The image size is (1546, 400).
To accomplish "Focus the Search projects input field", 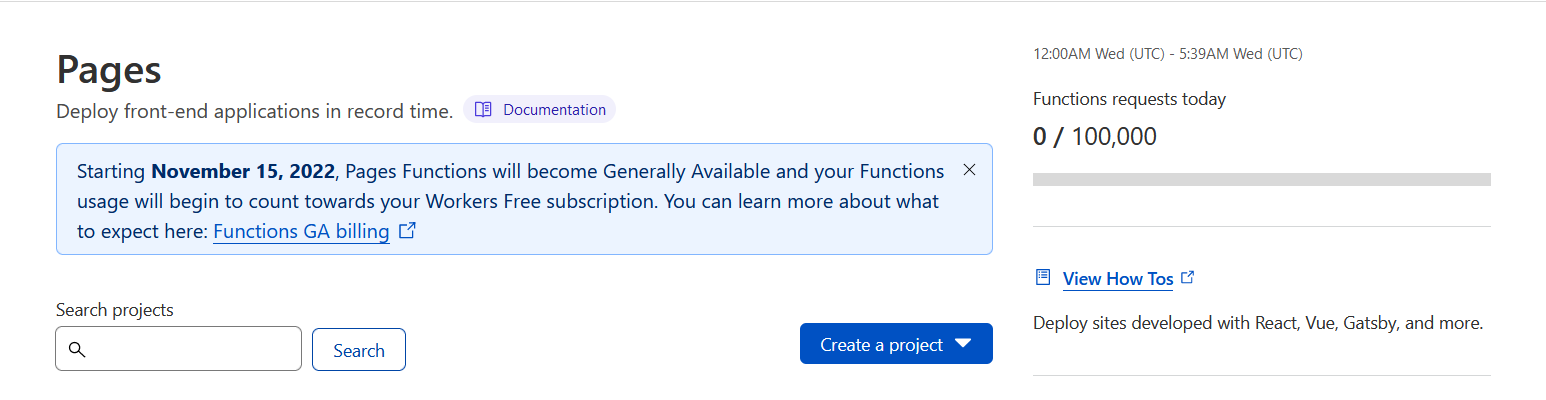I will [190, 349].
